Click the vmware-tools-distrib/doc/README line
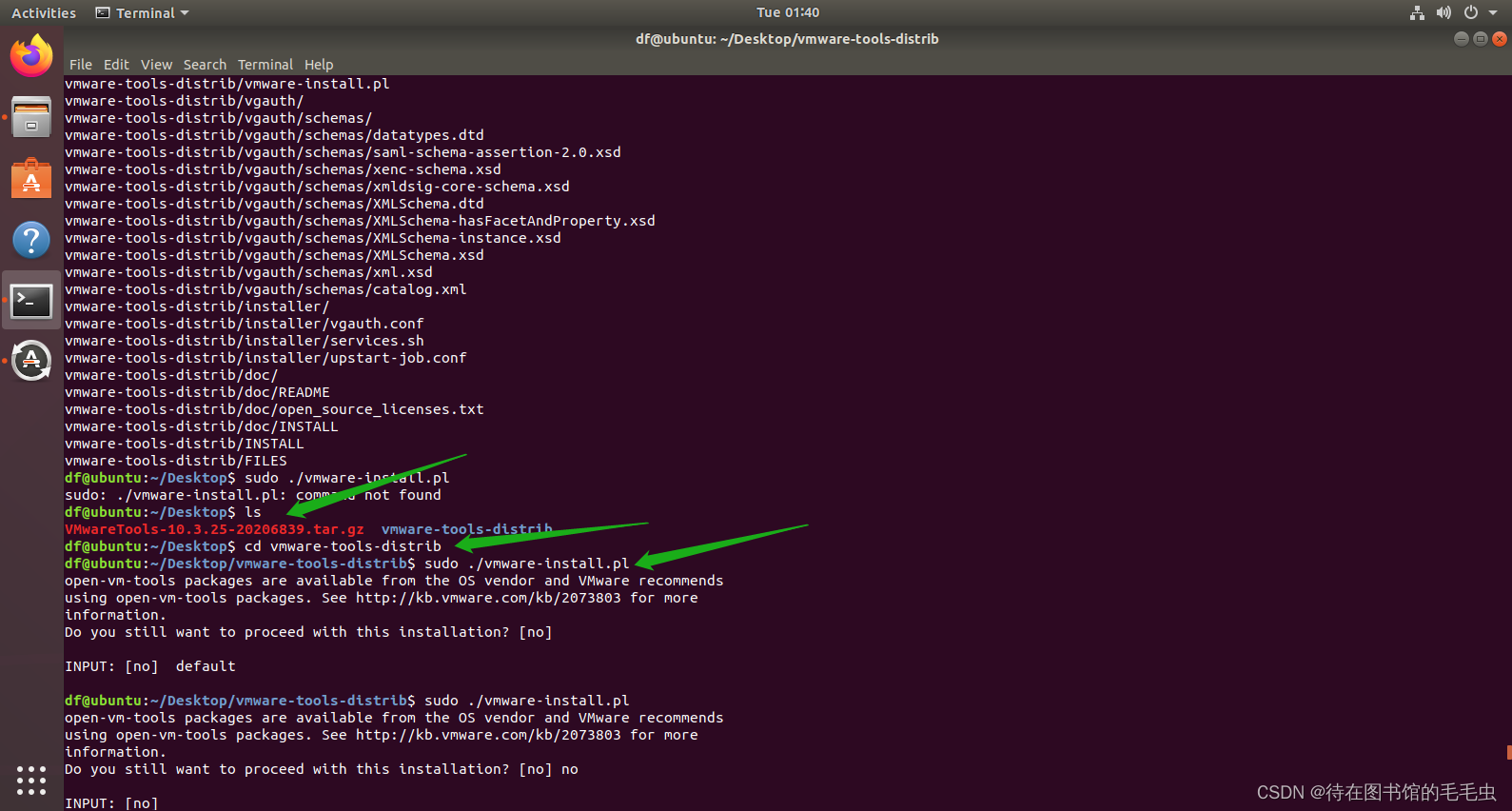The image size is (1512, 811). [x=197, y=392]
